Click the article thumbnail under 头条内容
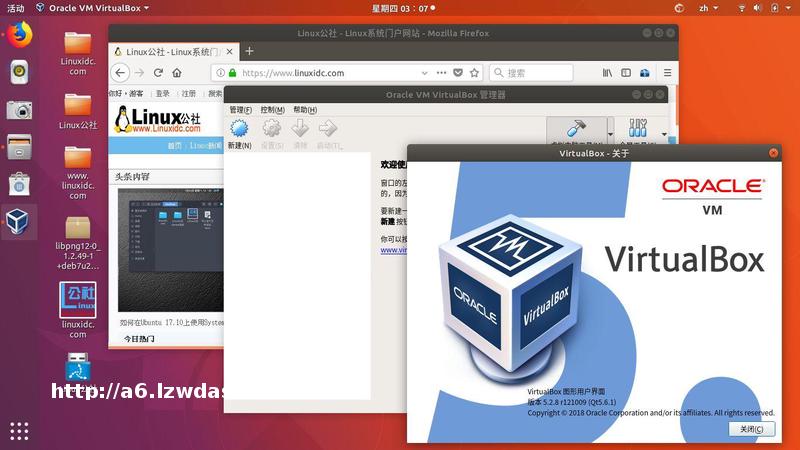800x450 pixels. coord(165,250)
